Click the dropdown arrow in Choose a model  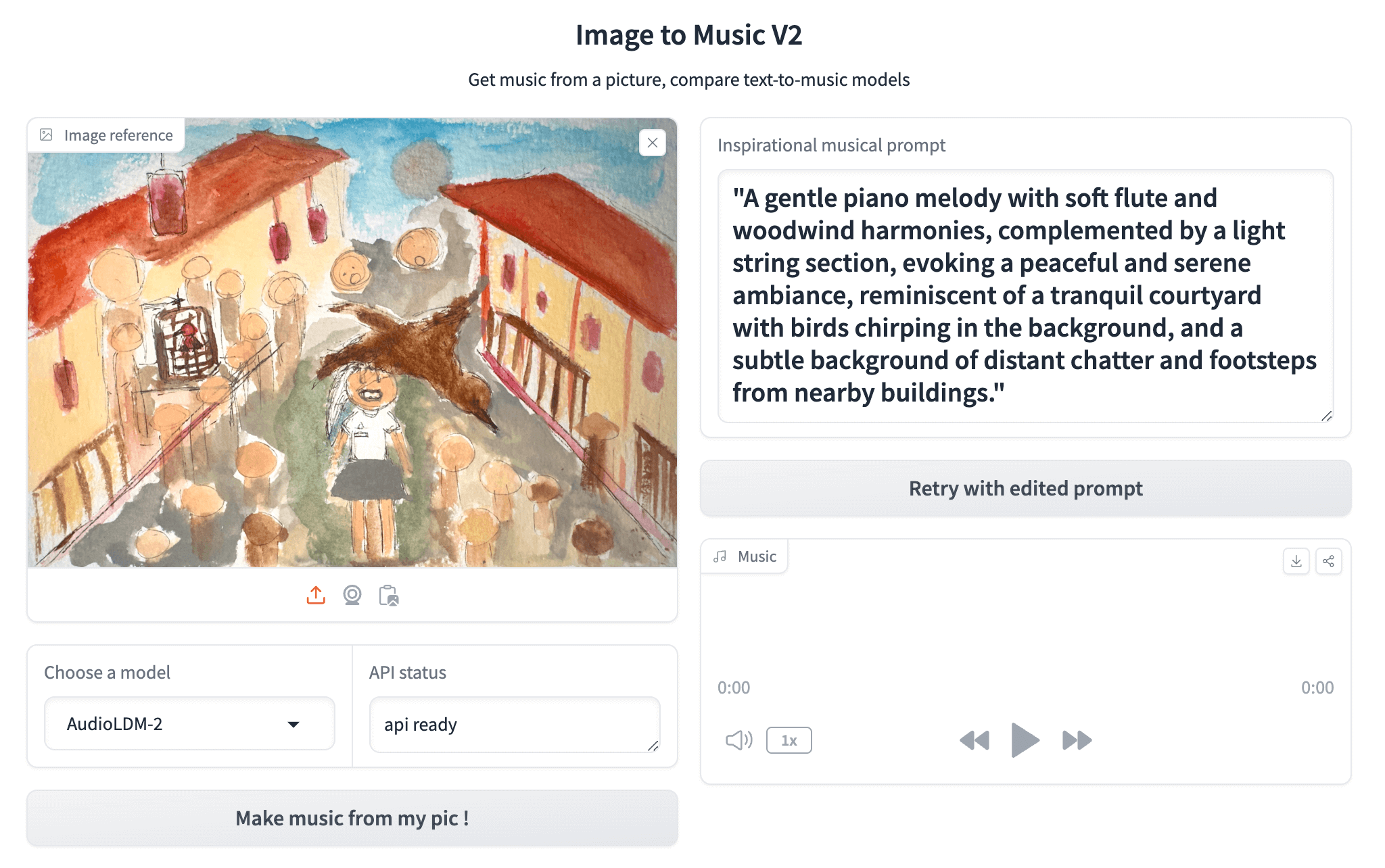point(294,725)
